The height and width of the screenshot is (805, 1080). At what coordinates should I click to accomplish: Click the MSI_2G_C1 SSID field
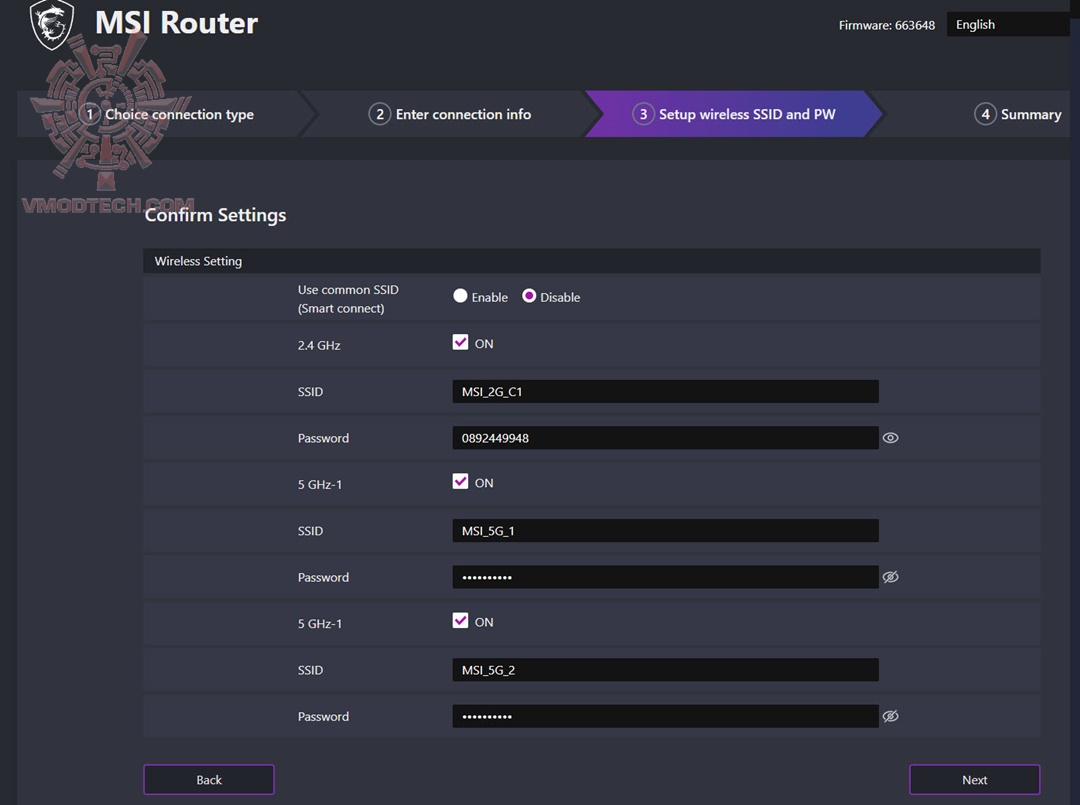pyautogui.click(x=665, y=391)
